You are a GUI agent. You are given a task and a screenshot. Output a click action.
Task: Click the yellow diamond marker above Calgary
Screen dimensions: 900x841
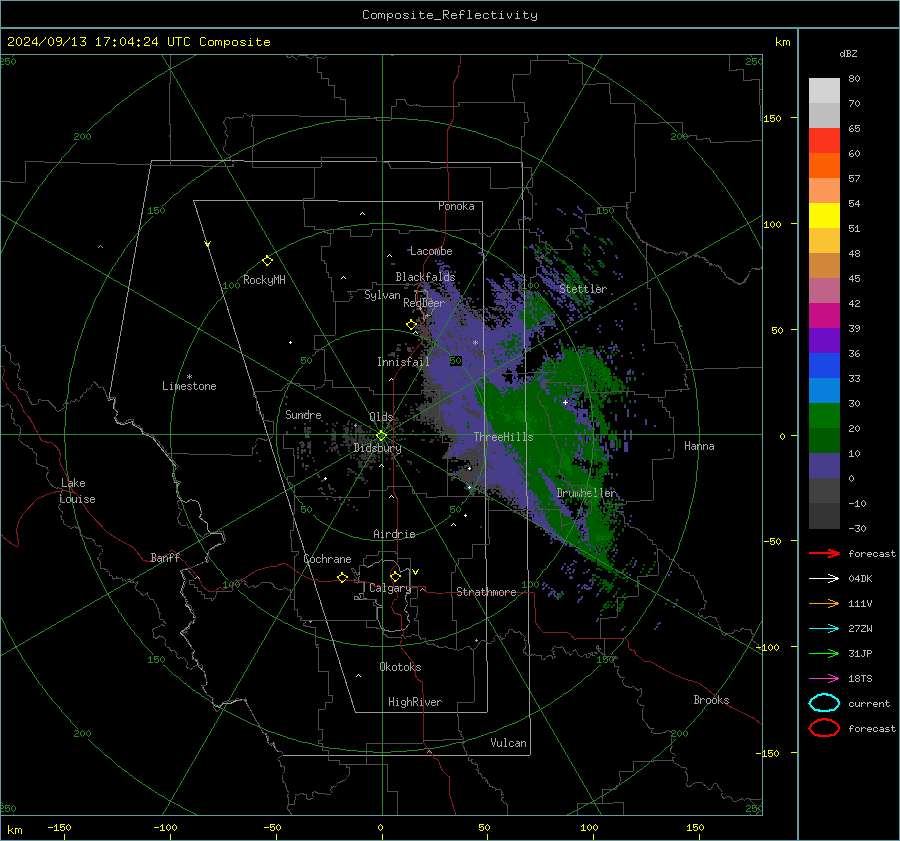pyautogui.click(x=395, y=576)
